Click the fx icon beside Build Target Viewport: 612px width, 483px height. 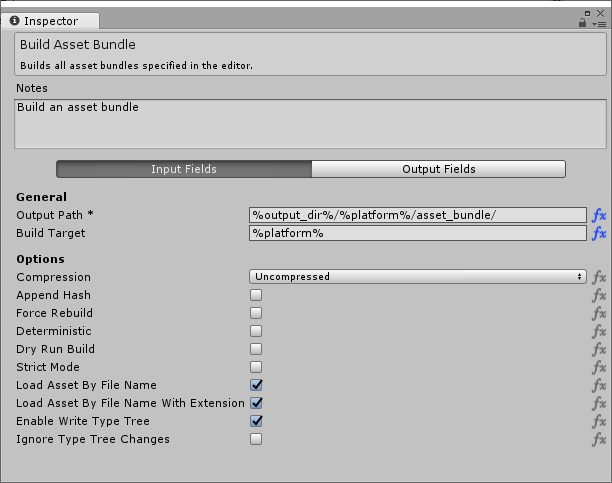[x=599, y=233]
